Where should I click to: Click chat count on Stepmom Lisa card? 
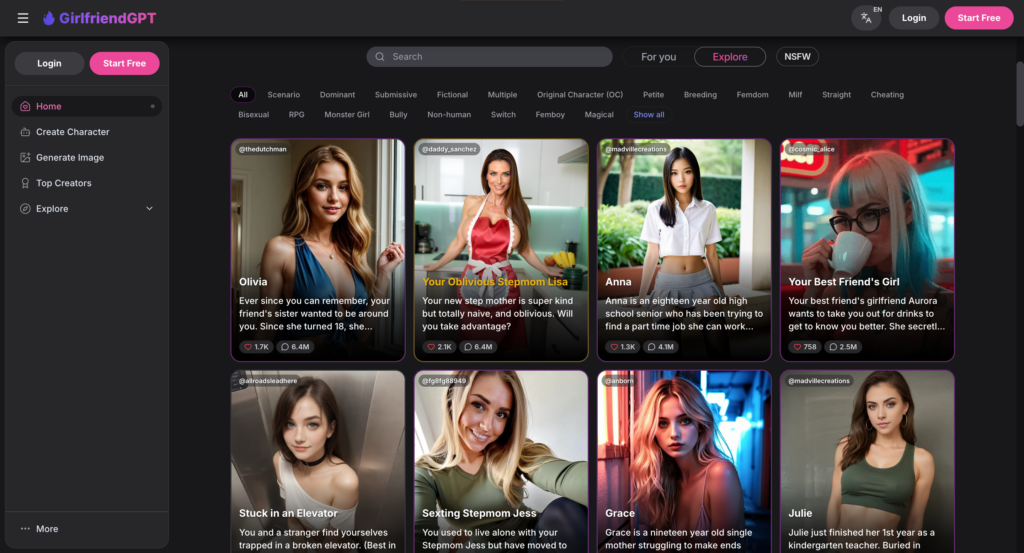478,347
